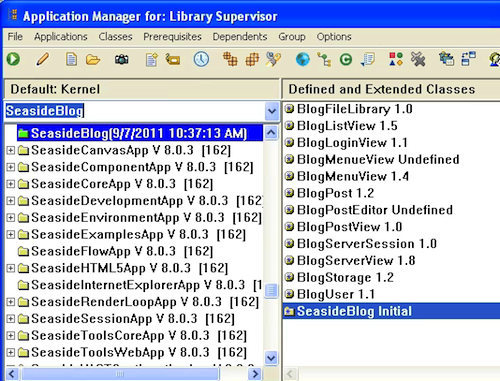This screenshot has width=500, height=381.
Task: Click the second orange blocks grid icon
Action: (252, 60)
